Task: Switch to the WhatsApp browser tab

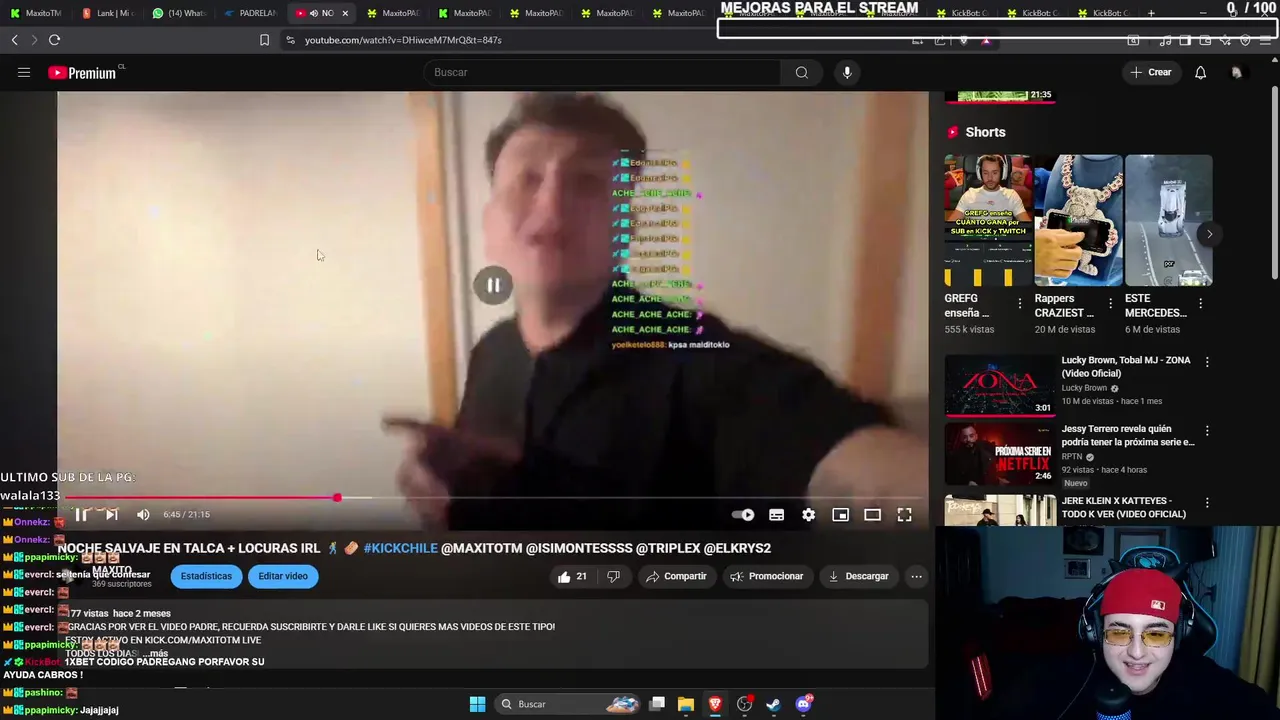Action: 179,13
